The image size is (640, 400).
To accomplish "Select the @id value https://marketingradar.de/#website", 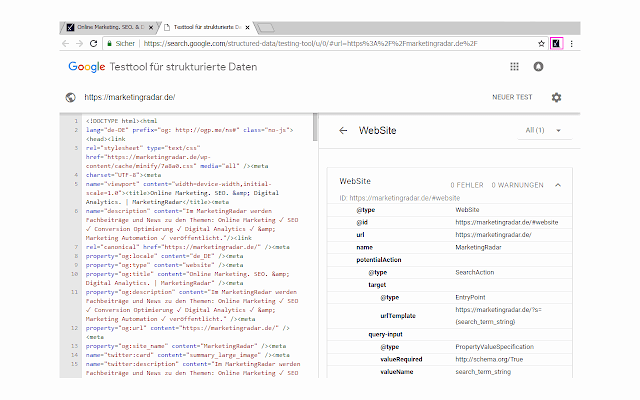I will click(507, 222).
